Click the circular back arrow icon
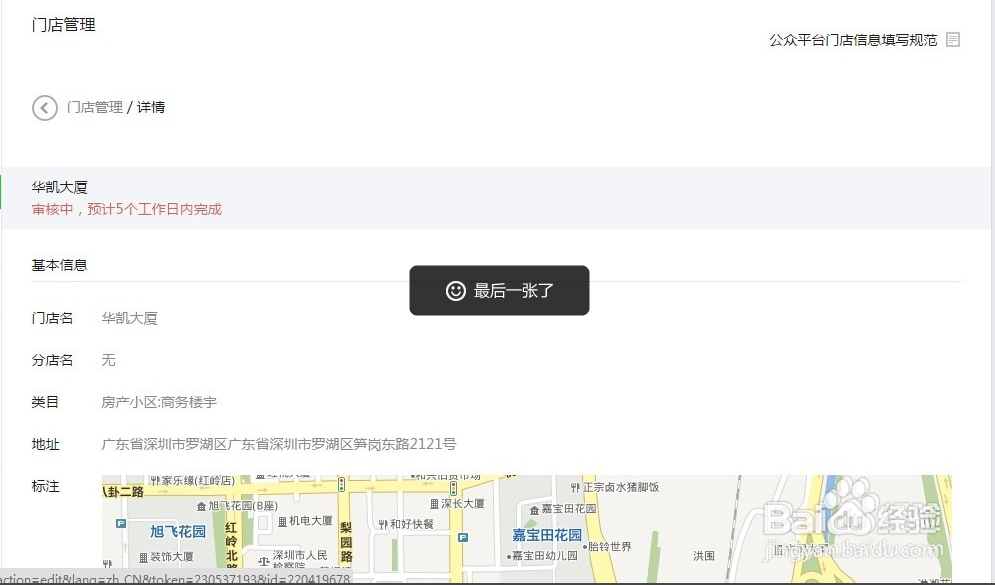 tap(44, 107)
